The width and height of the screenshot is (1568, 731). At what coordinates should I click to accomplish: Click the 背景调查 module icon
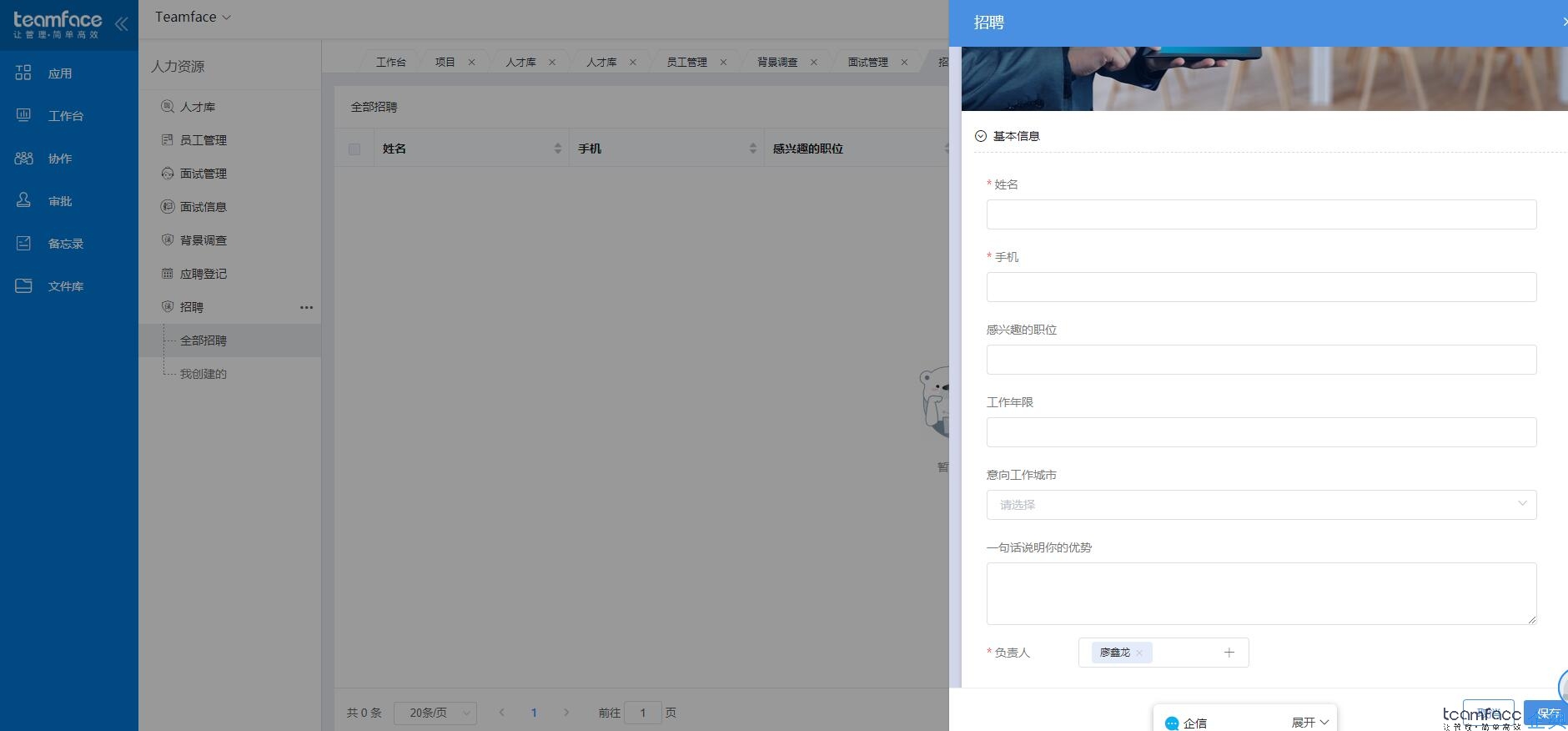pos(167,239)
